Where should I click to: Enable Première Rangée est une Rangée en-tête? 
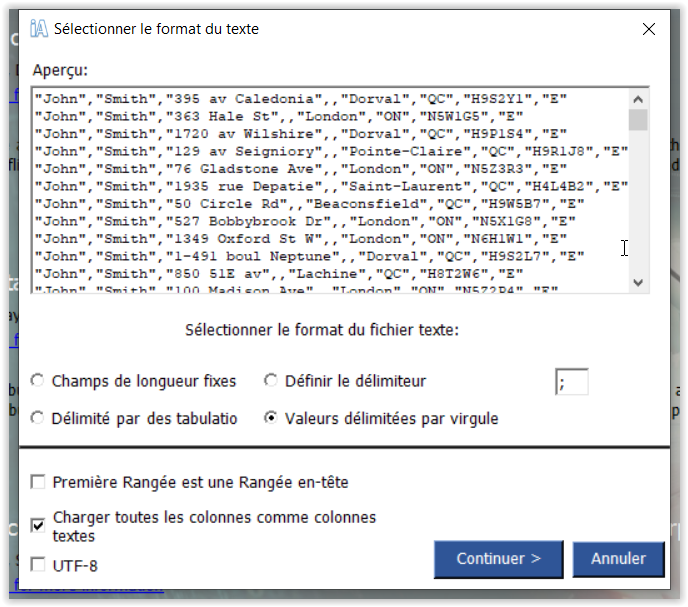(38, 481)
